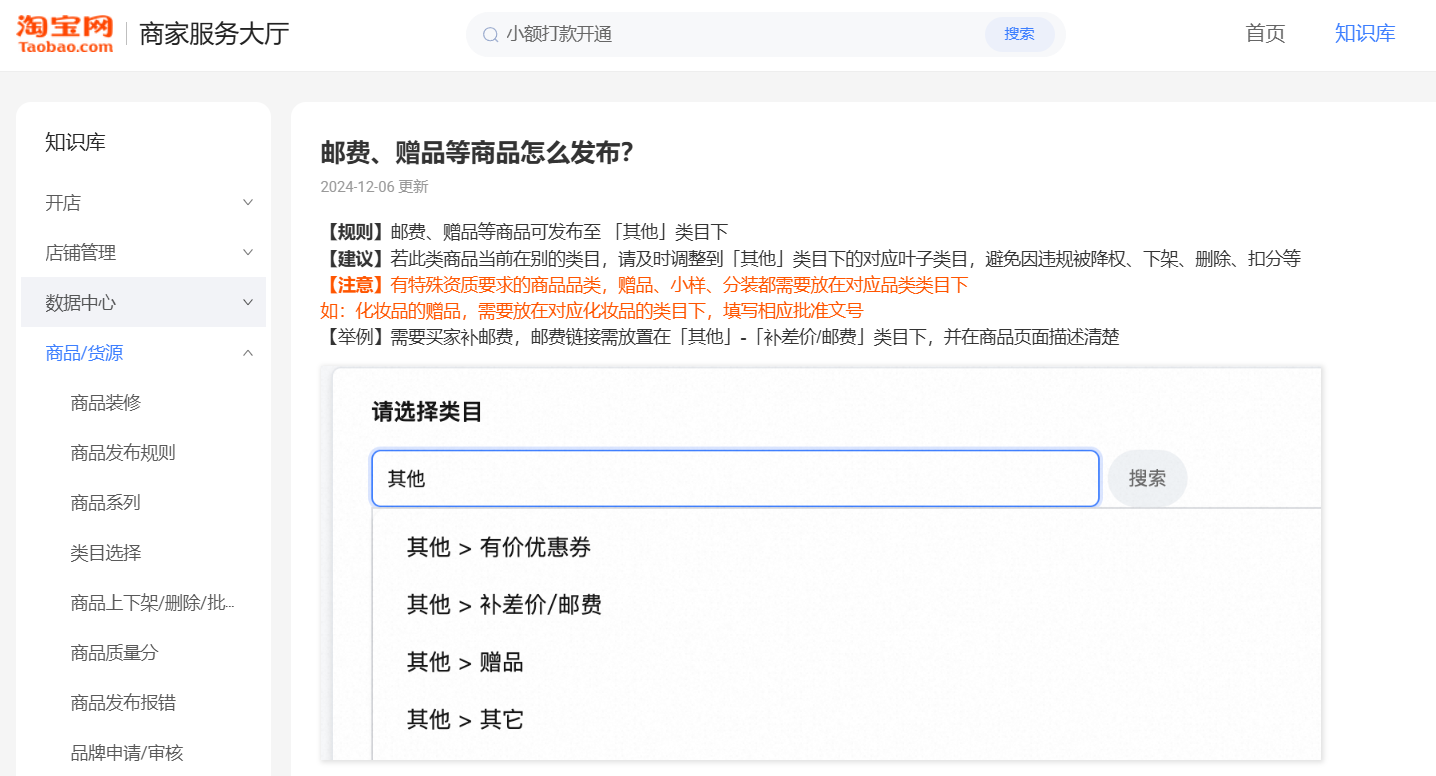The width and height of the screenshot is (1436, 776).
Task: Expand the 店铺管理 section chevron
Action: pyautogui.click(x=248, y=252)
